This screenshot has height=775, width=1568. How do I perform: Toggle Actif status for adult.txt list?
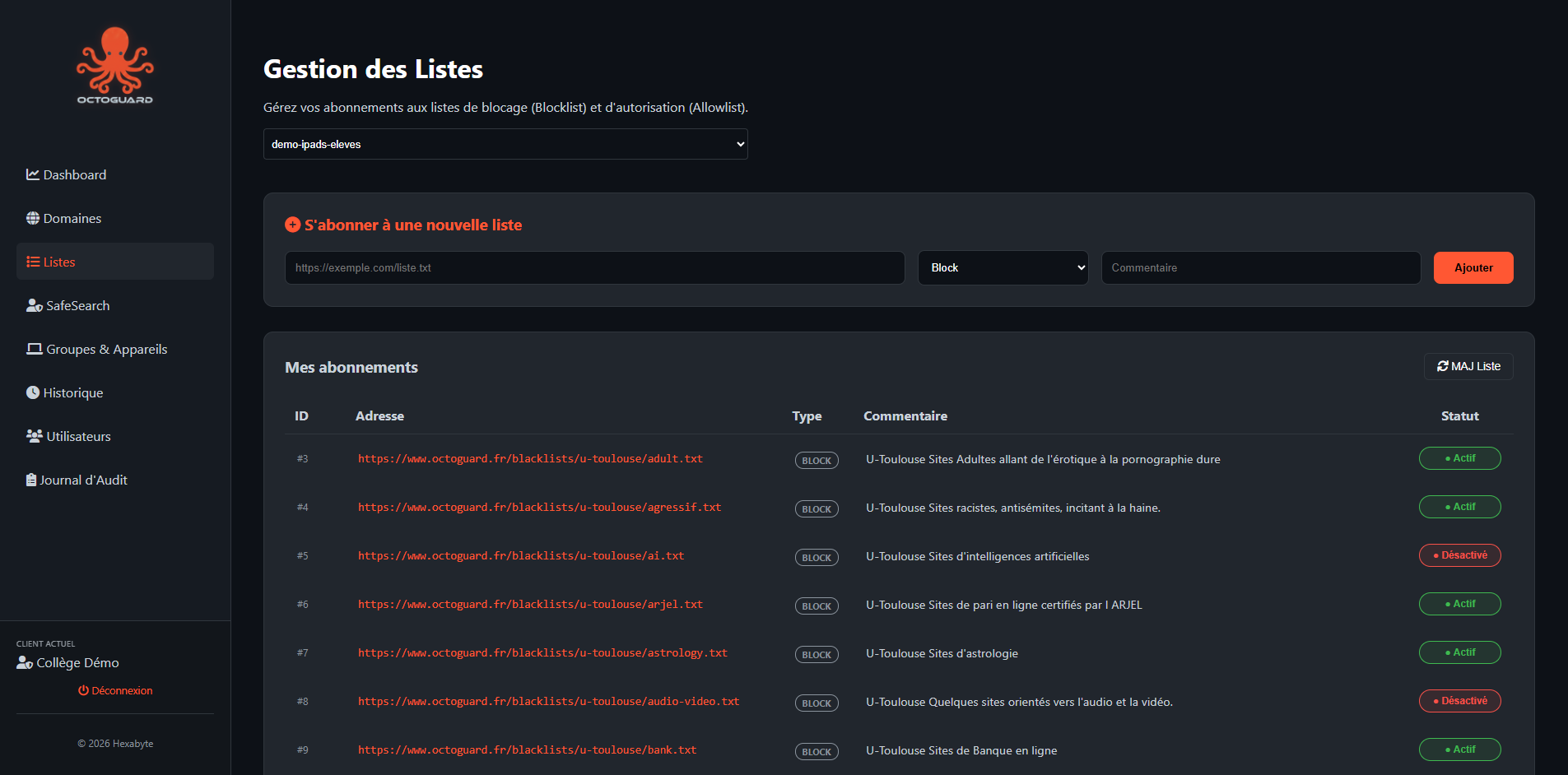tap(1459, 458)
